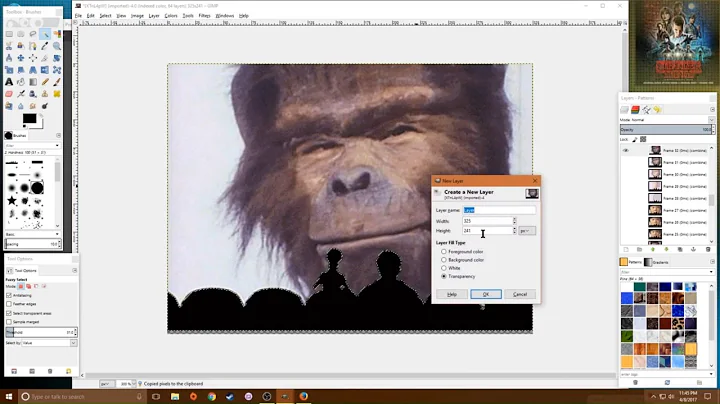Viewport: 720px width, 404px height.
Task: Click the reset tool options icon
Action: [x=68, y=371]
